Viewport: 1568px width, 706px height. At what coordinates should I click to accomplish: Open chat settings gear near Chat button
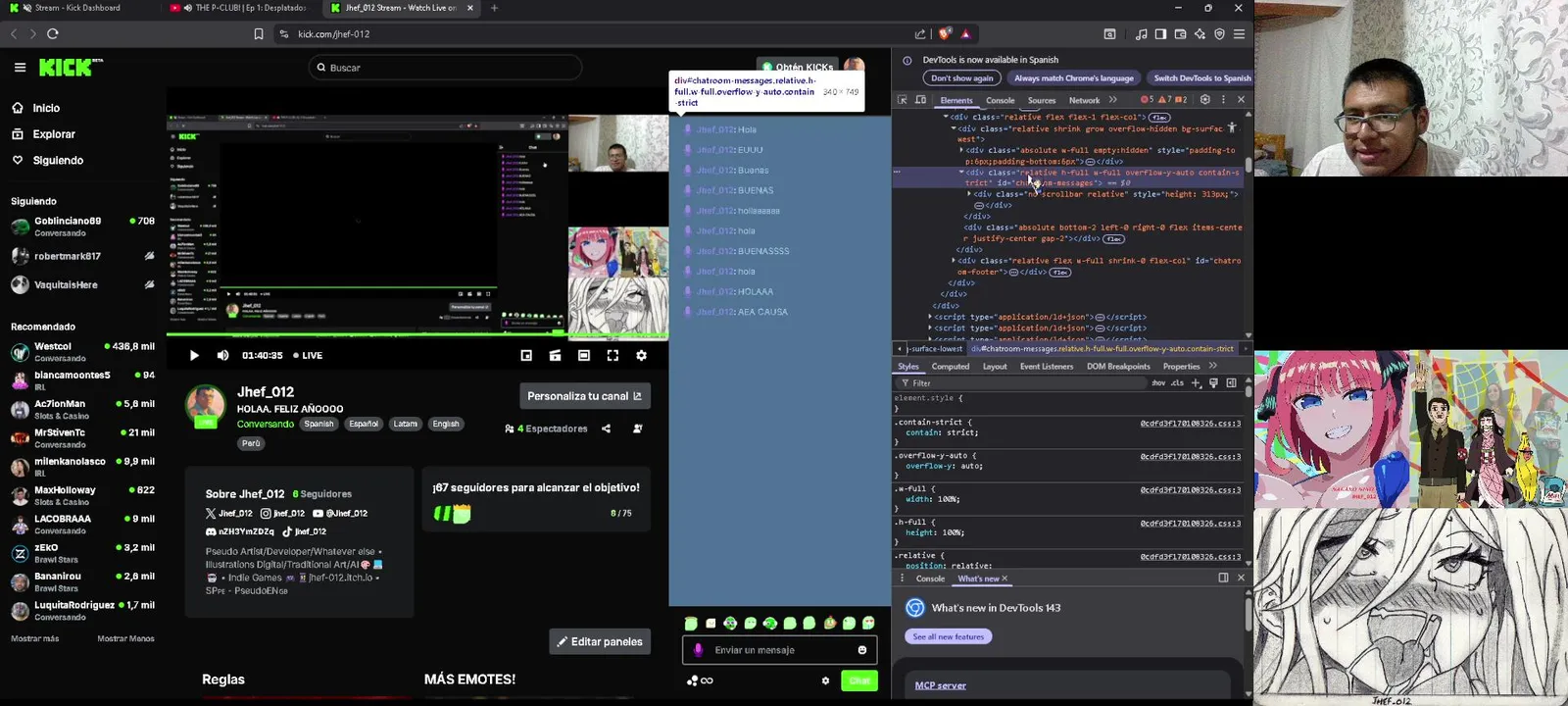pyautogui.click(x=825, y=681)
